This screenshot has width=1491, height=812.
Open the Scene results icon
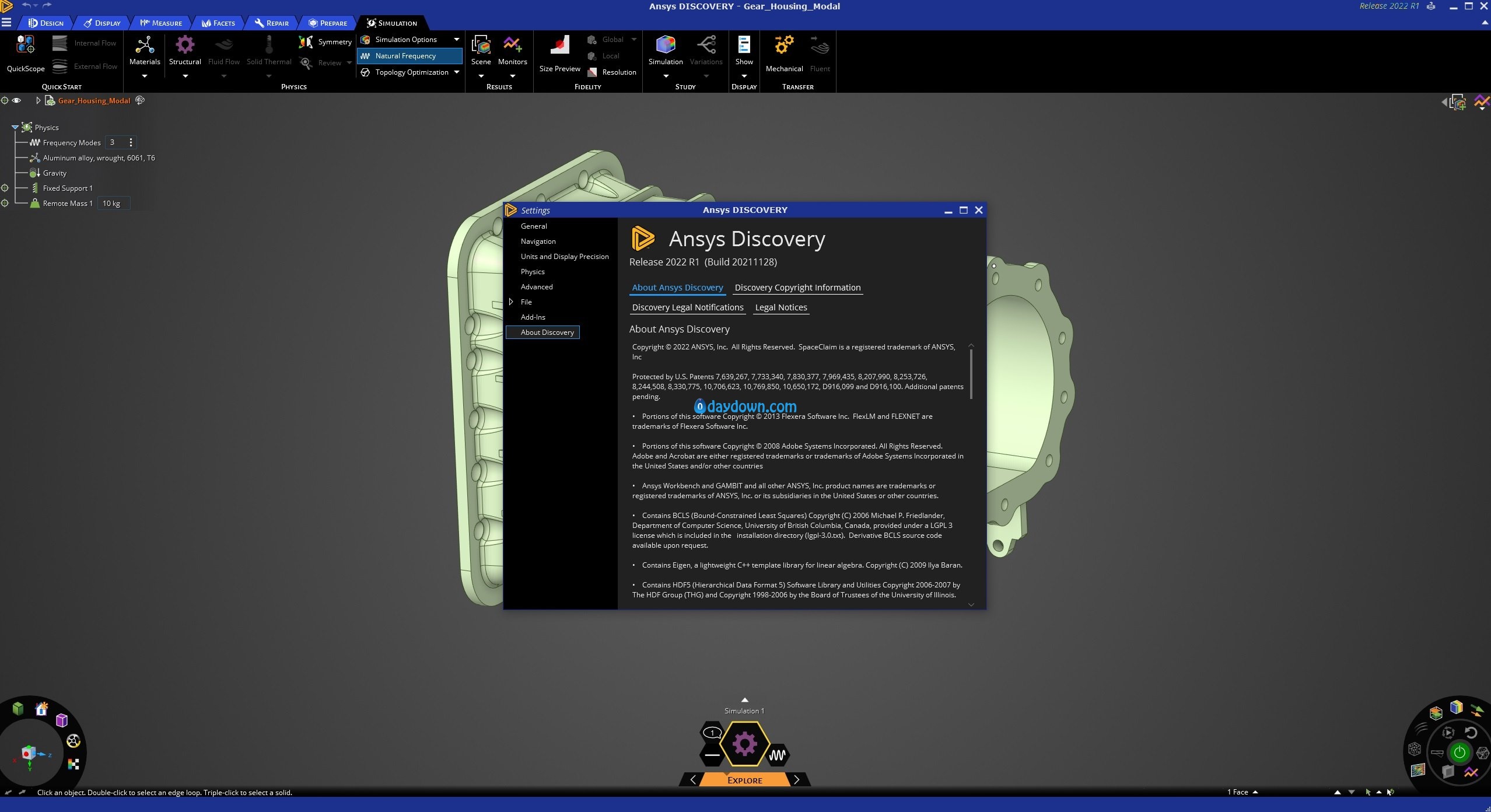tap(481, 45)
